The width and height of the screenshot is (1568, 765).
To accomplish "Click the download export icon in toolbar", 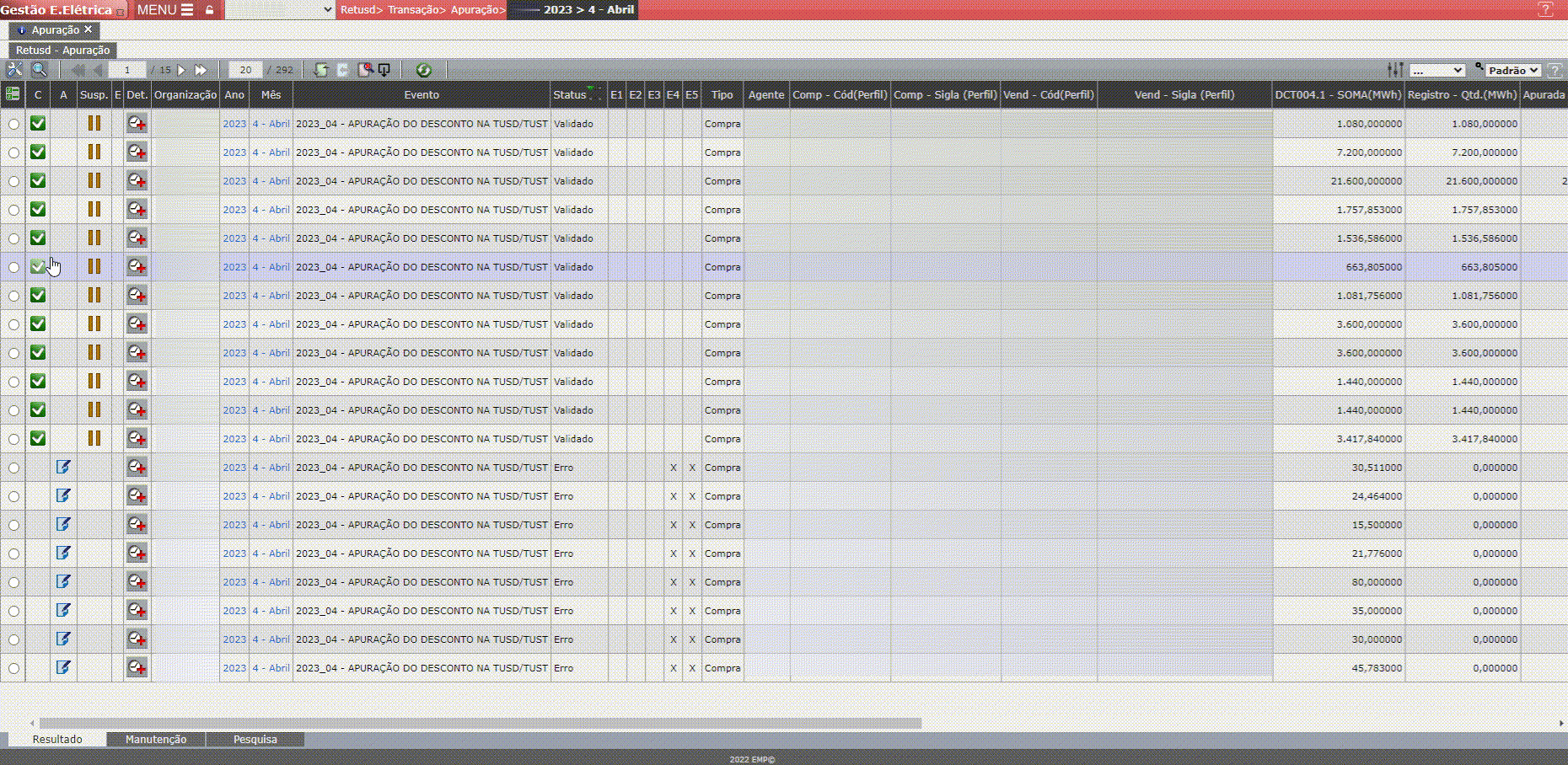I will pyautogui.click(x=384, y=70).
